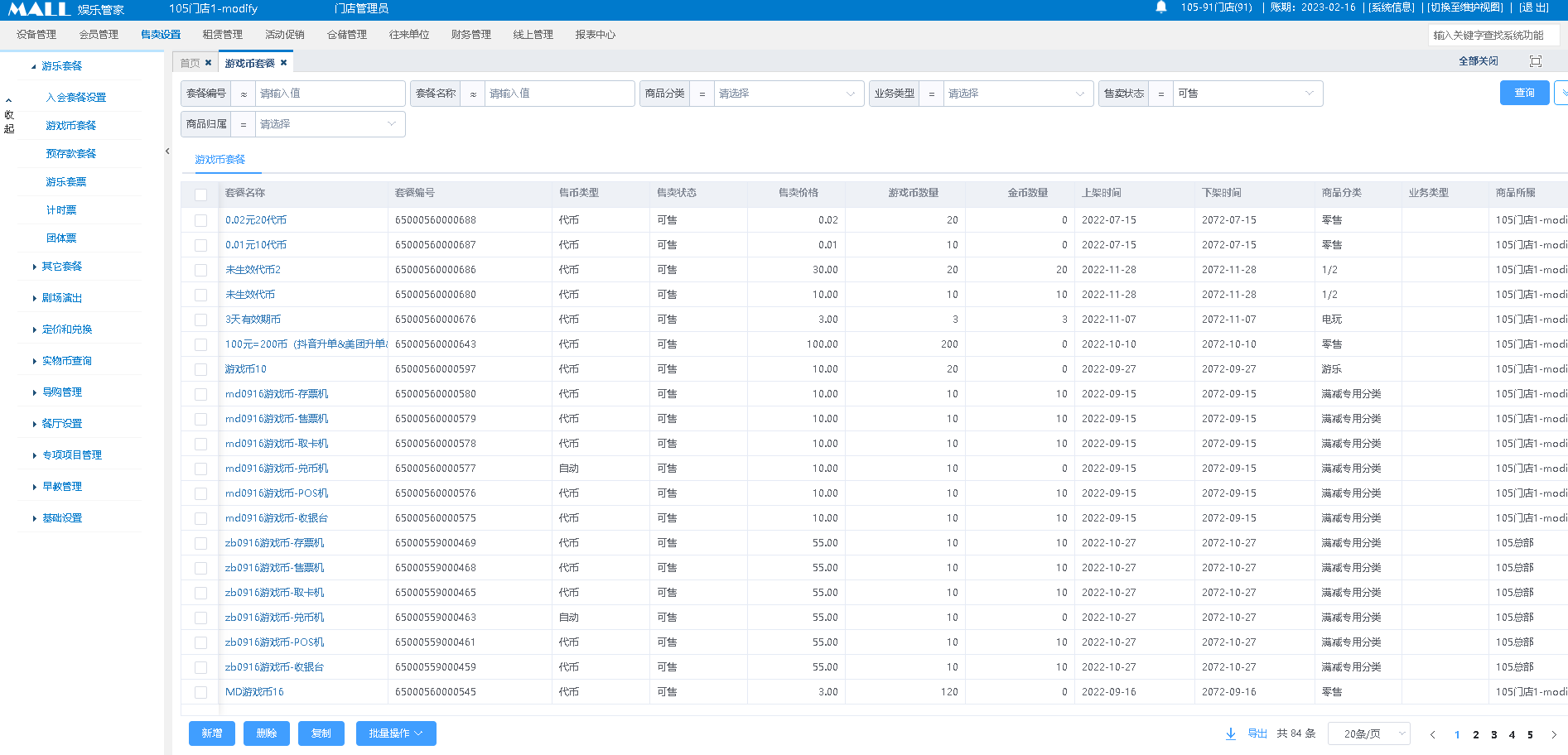
Task: Click the 导出 export link
Action: pyautogui.click(x=1257, y=733)
